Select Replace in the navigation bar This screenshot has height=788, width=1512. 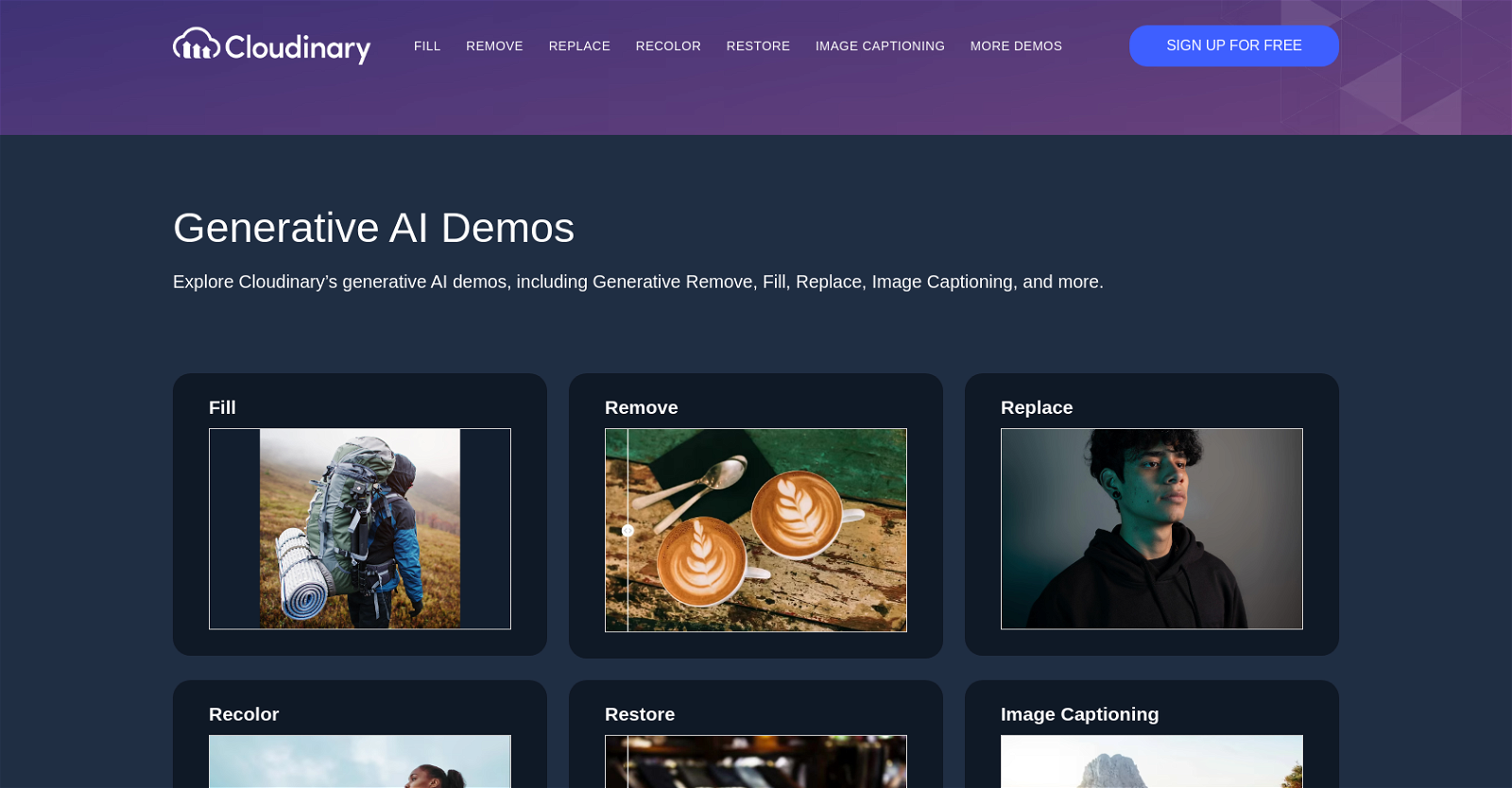[x=579, y=46]
